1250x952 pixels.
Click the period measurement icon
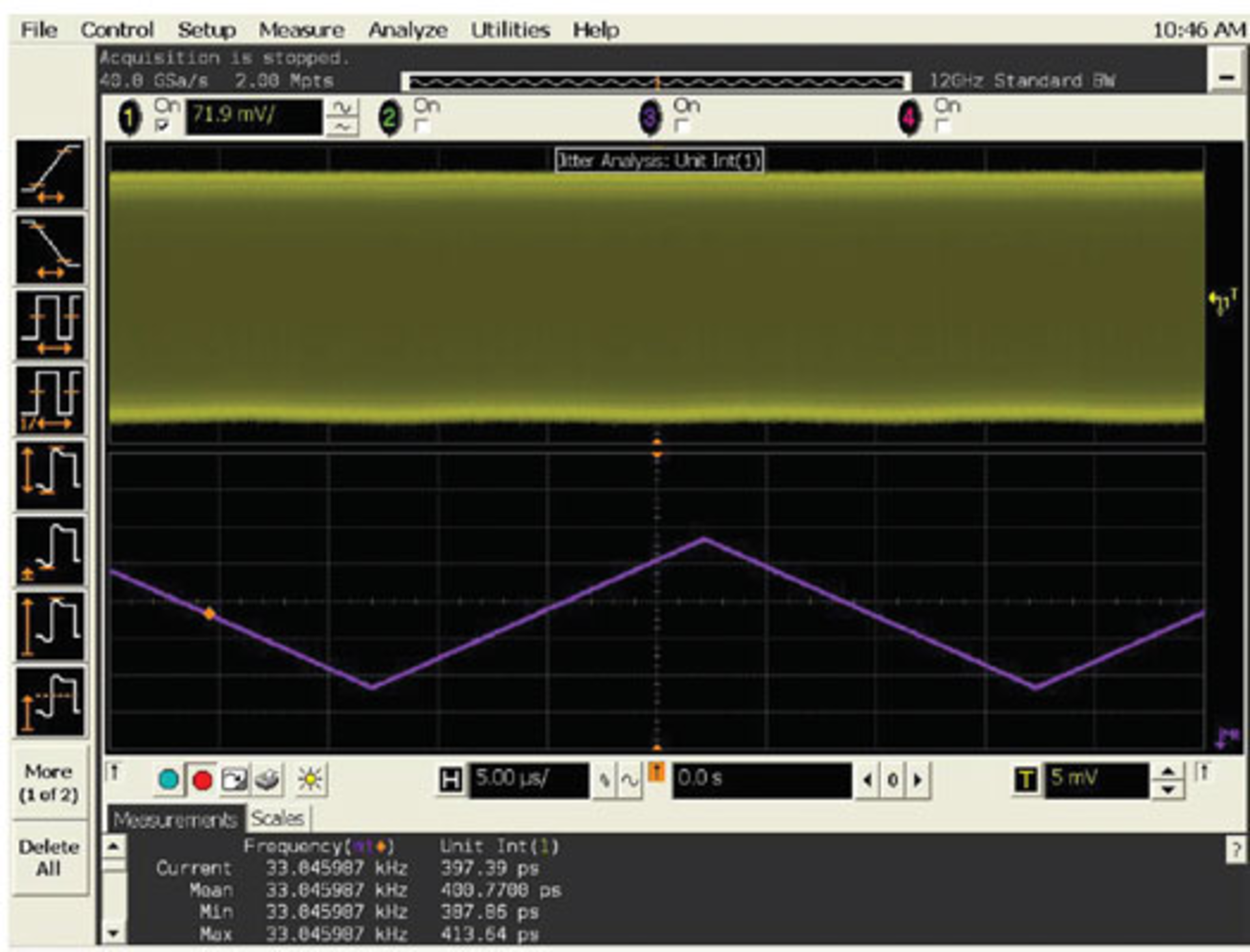point(50,325)
